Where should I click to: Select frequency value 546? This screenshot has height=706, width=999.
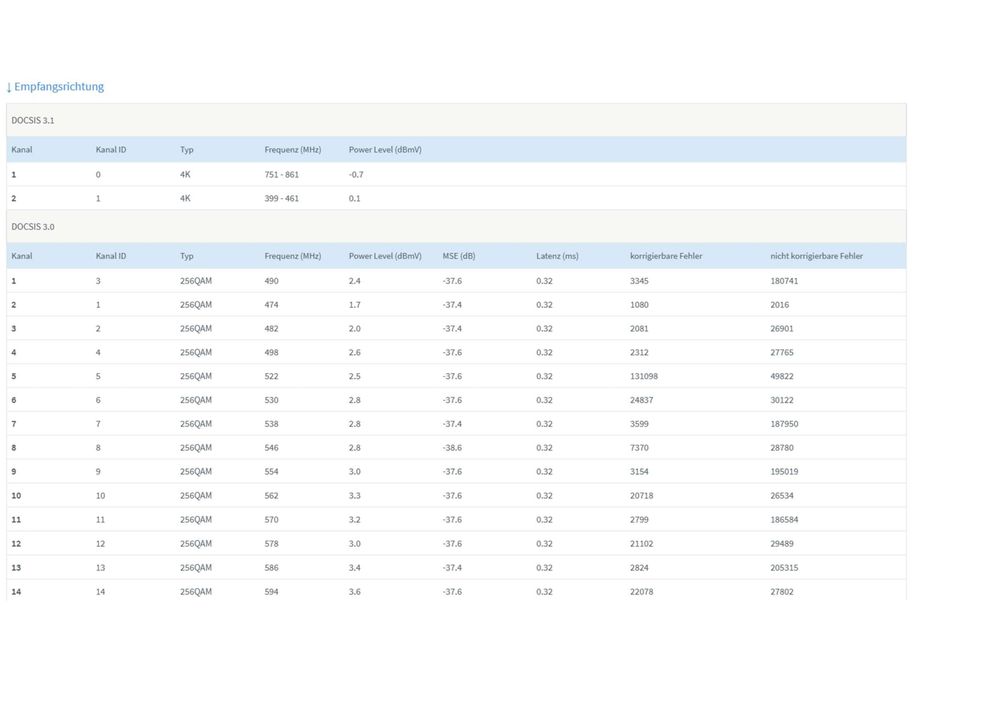coord(271,448)
